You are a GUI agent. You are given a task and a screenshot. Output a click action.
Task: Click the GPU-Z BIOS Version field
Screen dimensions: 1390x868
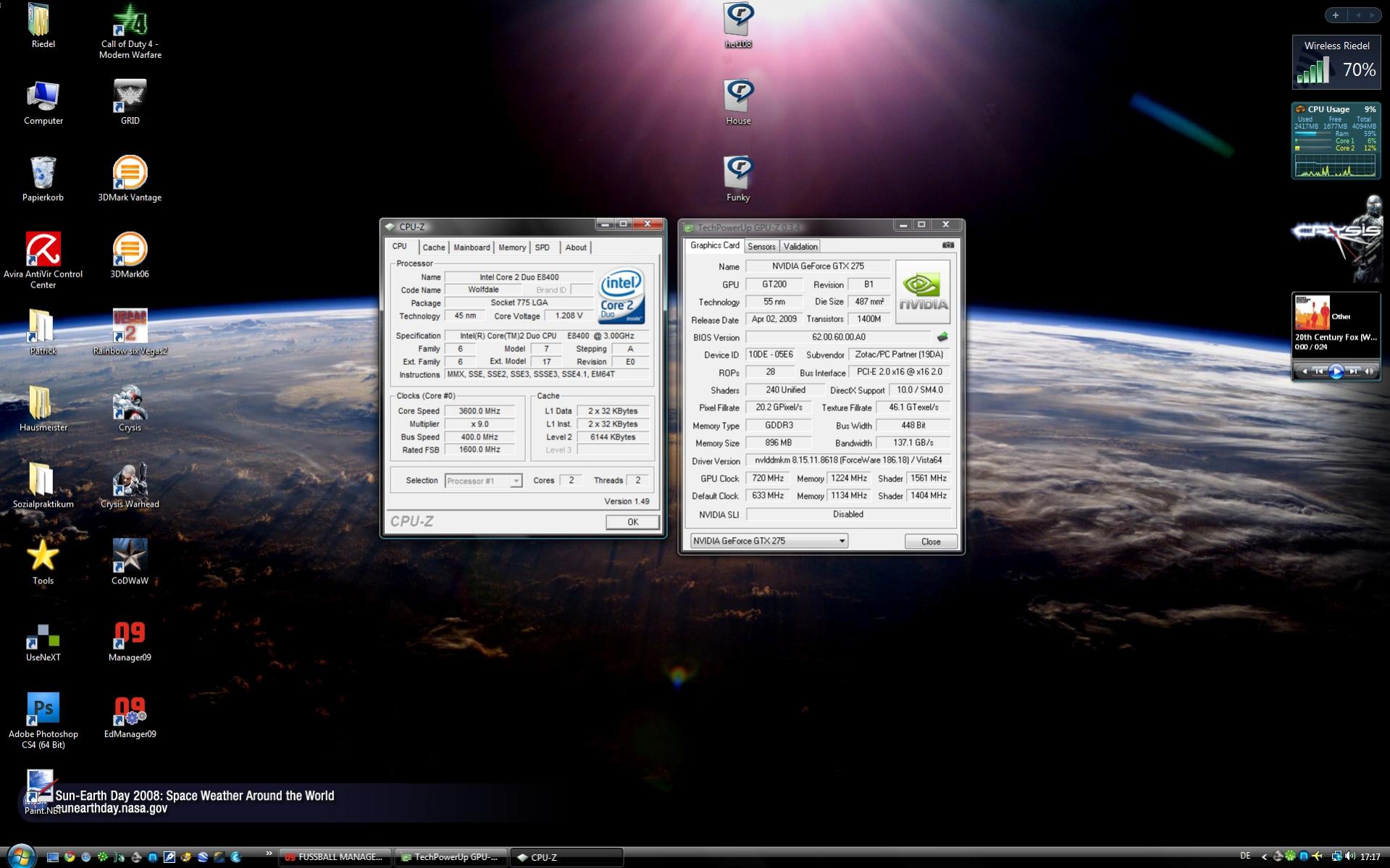coord(838,337)
